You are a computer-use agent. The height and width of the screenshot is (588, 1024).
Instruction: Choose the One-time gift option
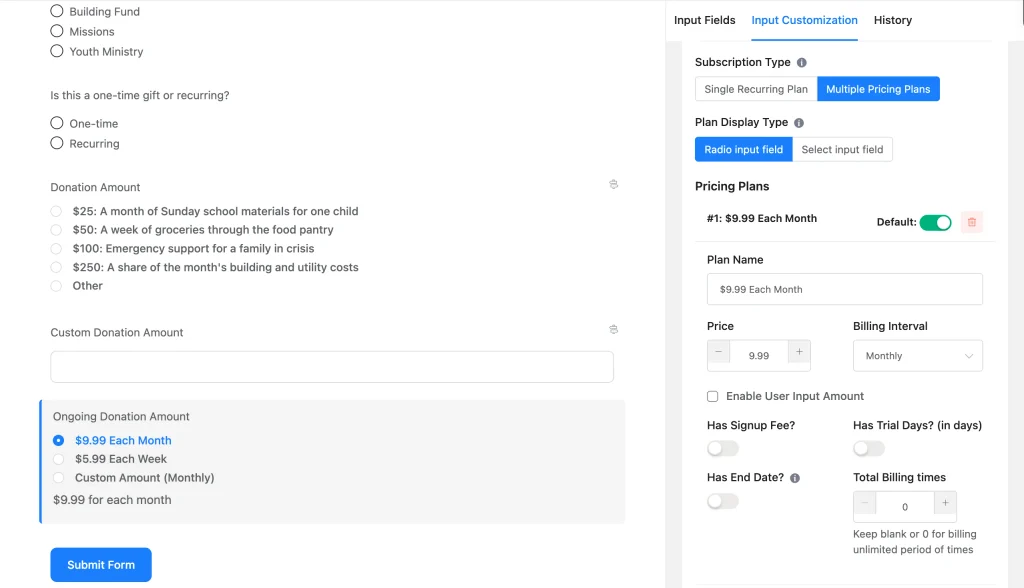[57, 123]
